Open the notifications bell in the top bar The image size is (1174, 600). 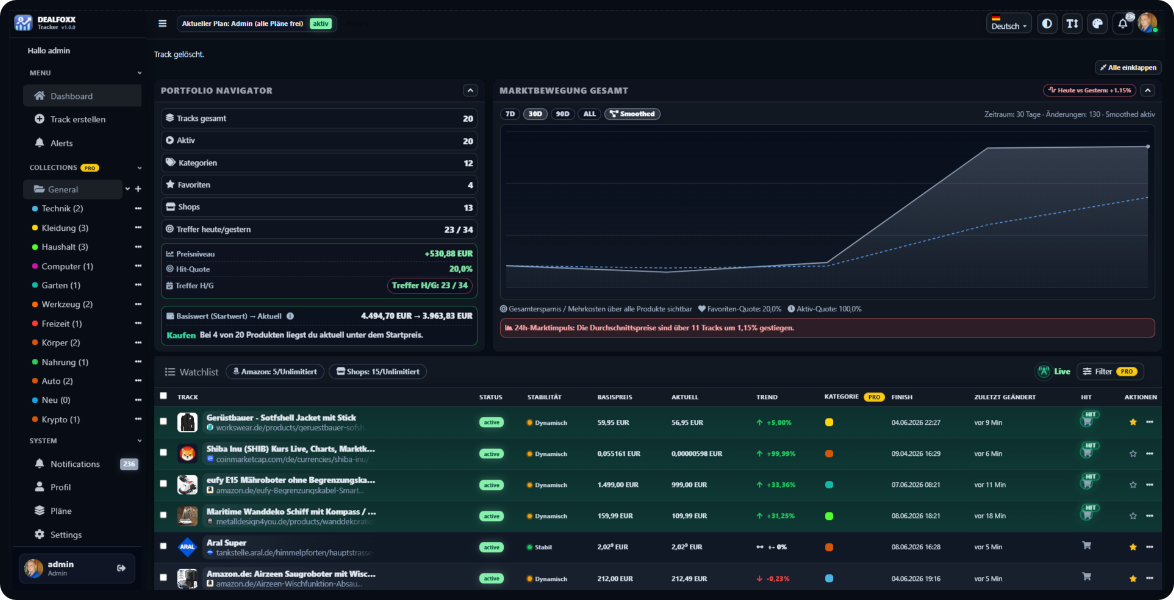[1122, 22]
